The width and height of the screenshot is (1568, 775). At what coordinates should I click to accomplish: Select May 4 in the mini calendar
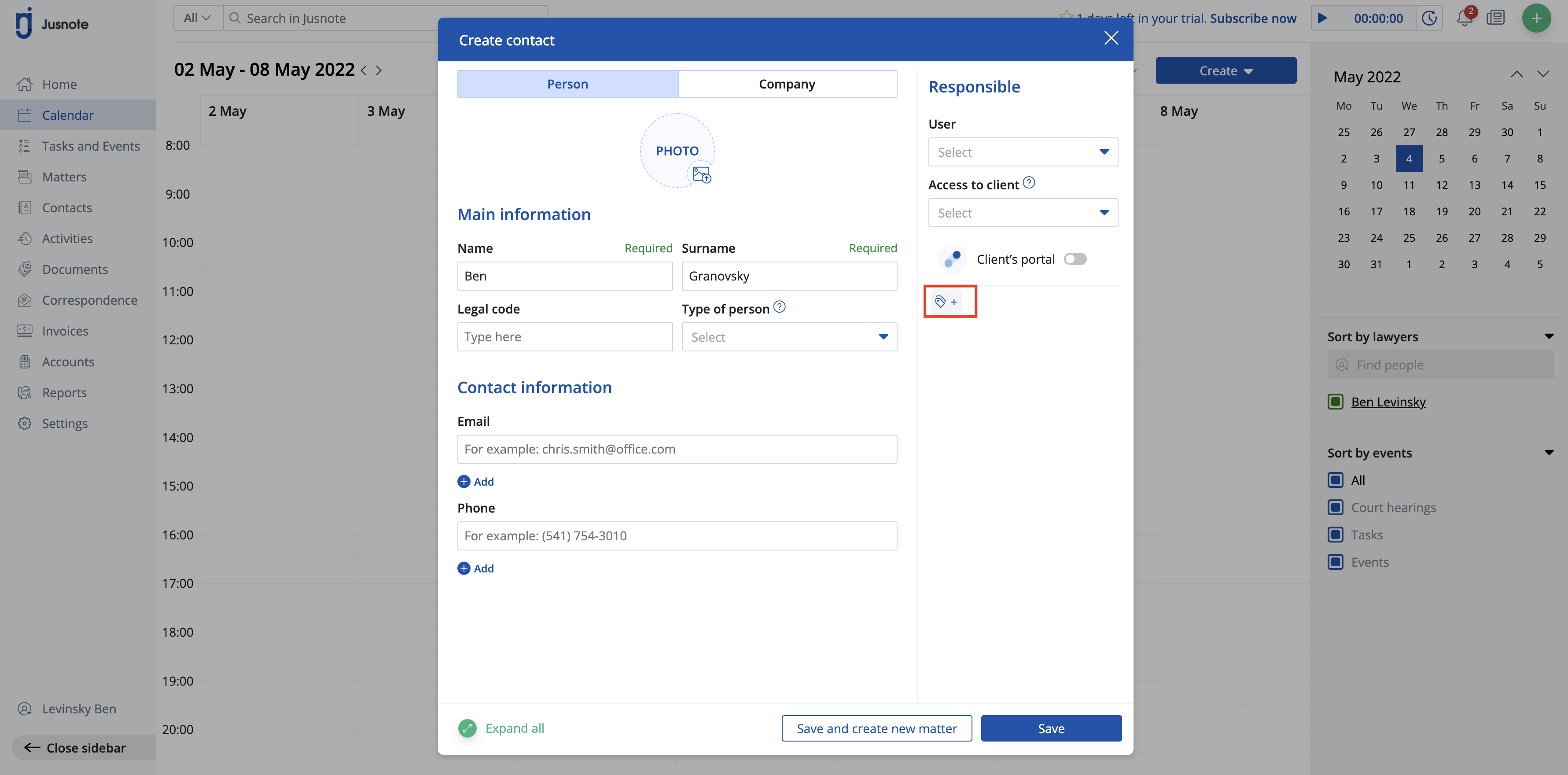click(1409, 158)
